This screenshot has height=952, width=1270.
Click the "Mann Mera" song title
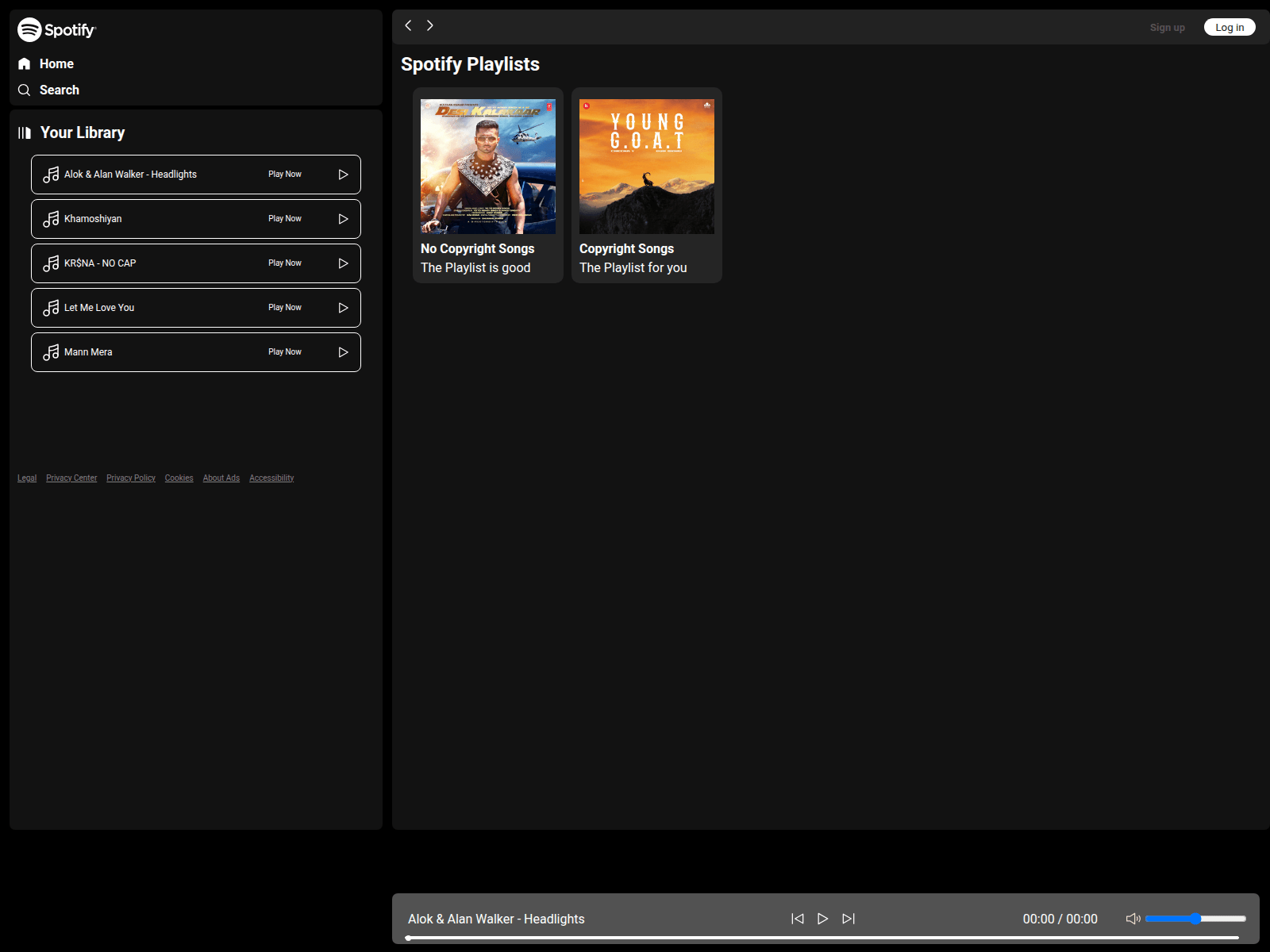click(88, 352)
